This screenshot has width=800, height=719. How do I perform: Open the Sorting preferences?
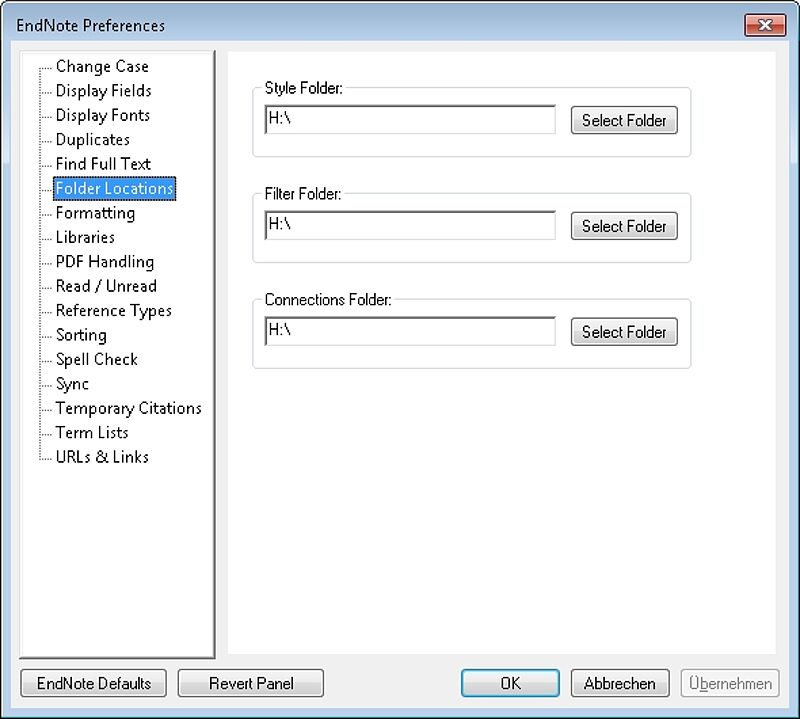tap(81, 335)
